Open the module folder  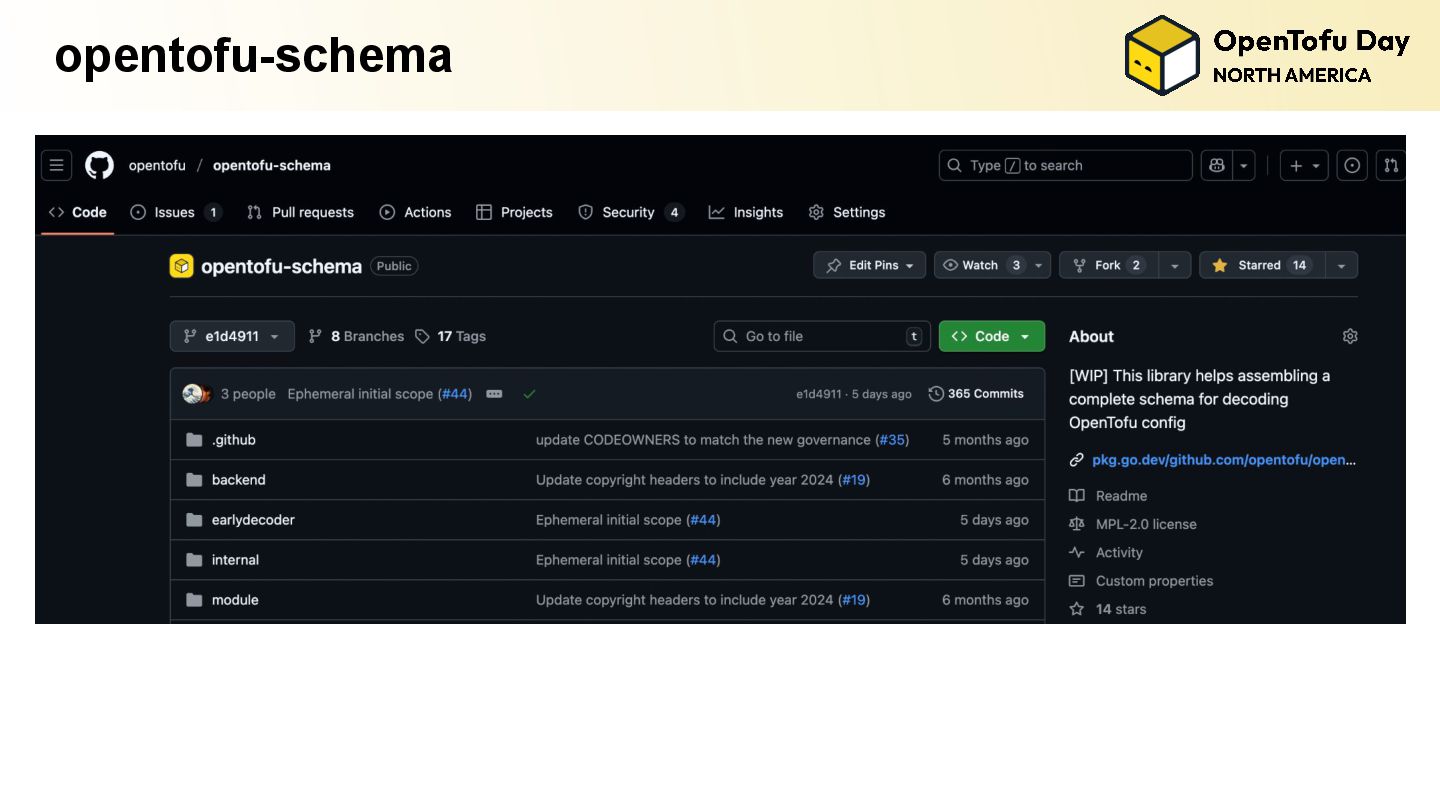(235, 600)
